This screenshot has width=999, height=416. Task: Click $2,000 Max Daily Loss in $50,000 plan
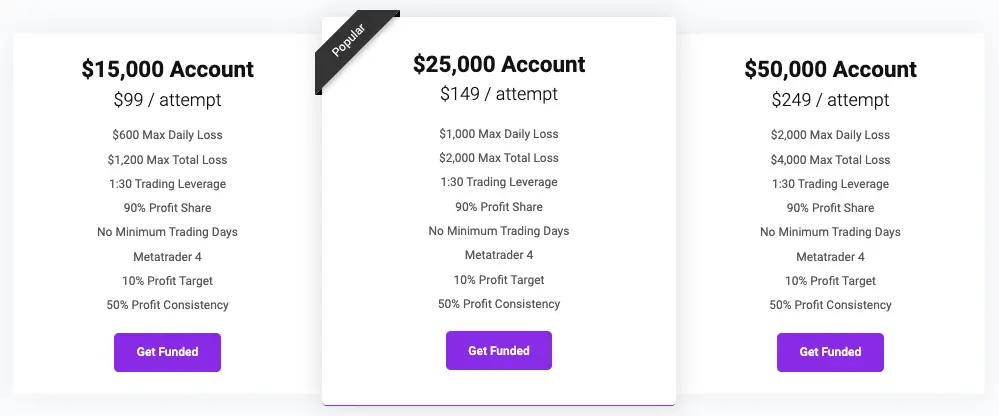[x=830, y=135]
